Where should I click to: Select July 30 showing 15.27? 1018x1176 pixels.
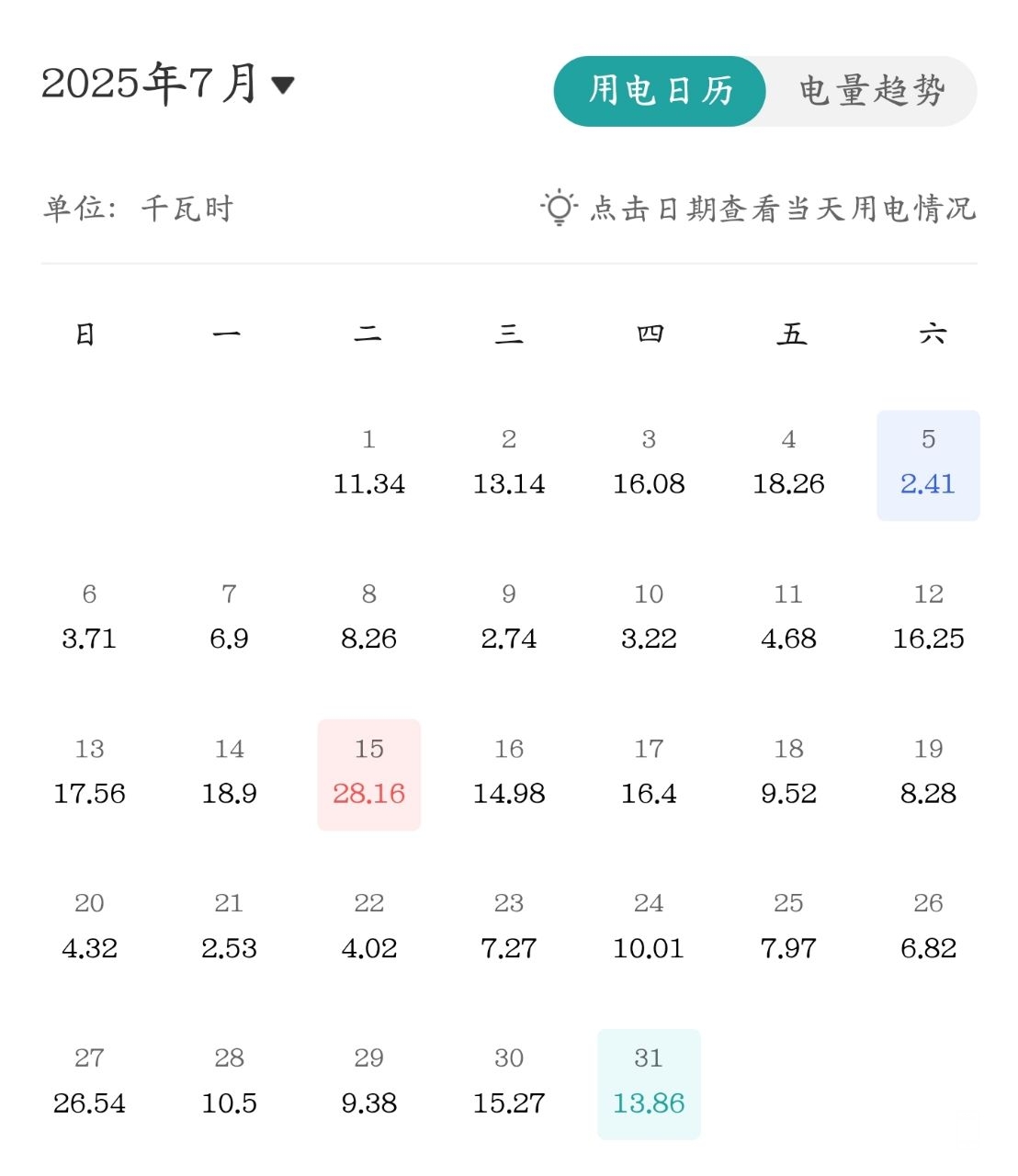[x=509, y=1085]
